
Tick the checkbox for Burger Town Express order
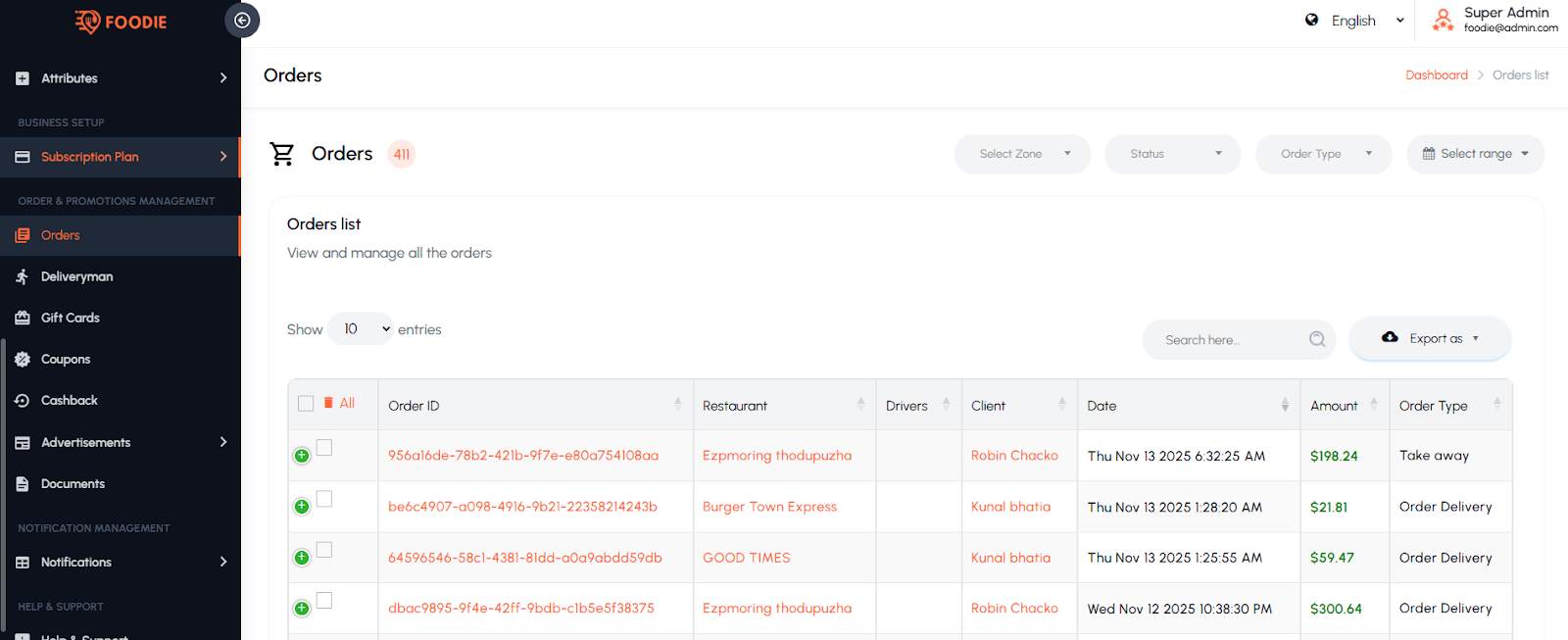pyautogui.click(x=324, y=499)
